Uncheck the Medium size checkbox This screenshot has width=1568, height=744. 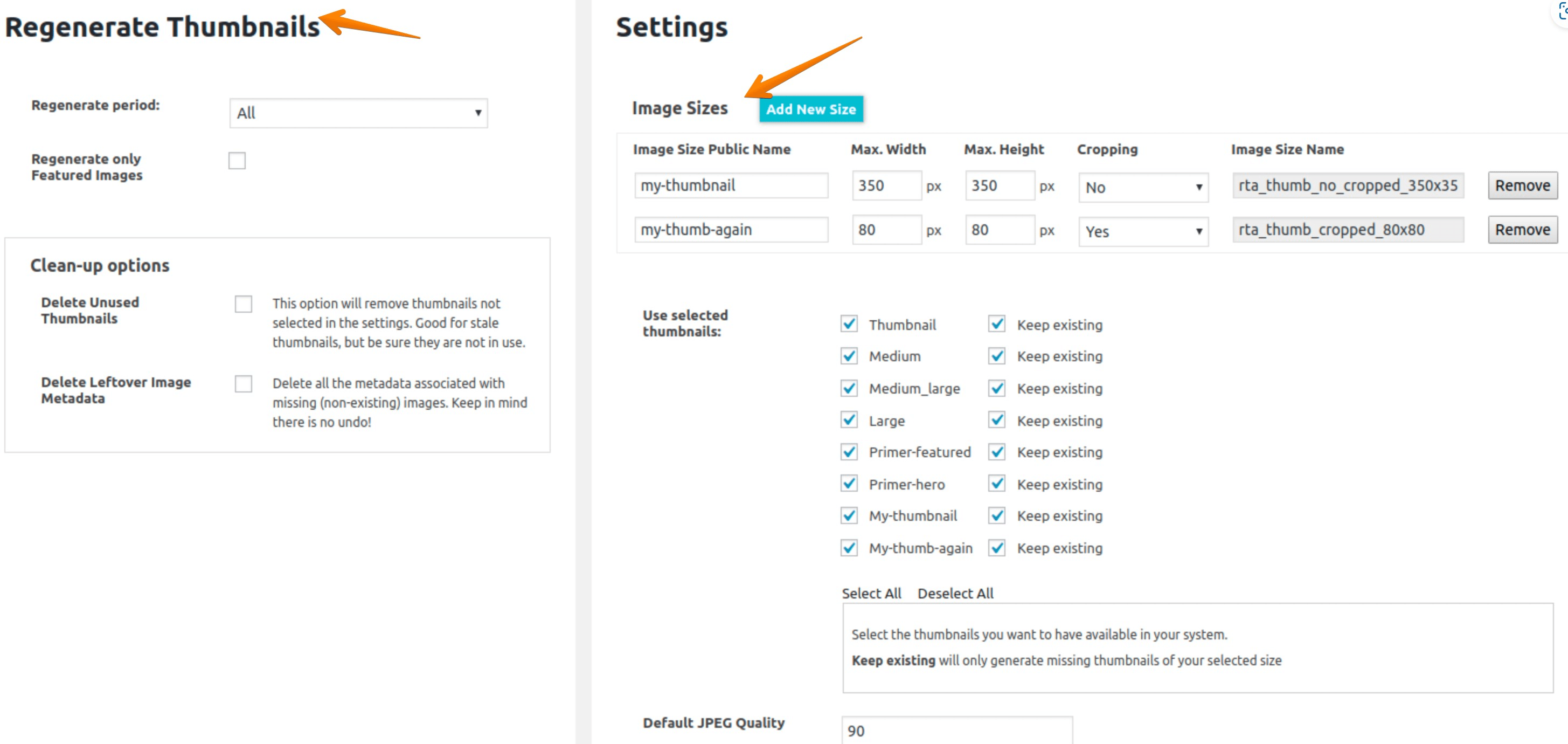[849, 356]
